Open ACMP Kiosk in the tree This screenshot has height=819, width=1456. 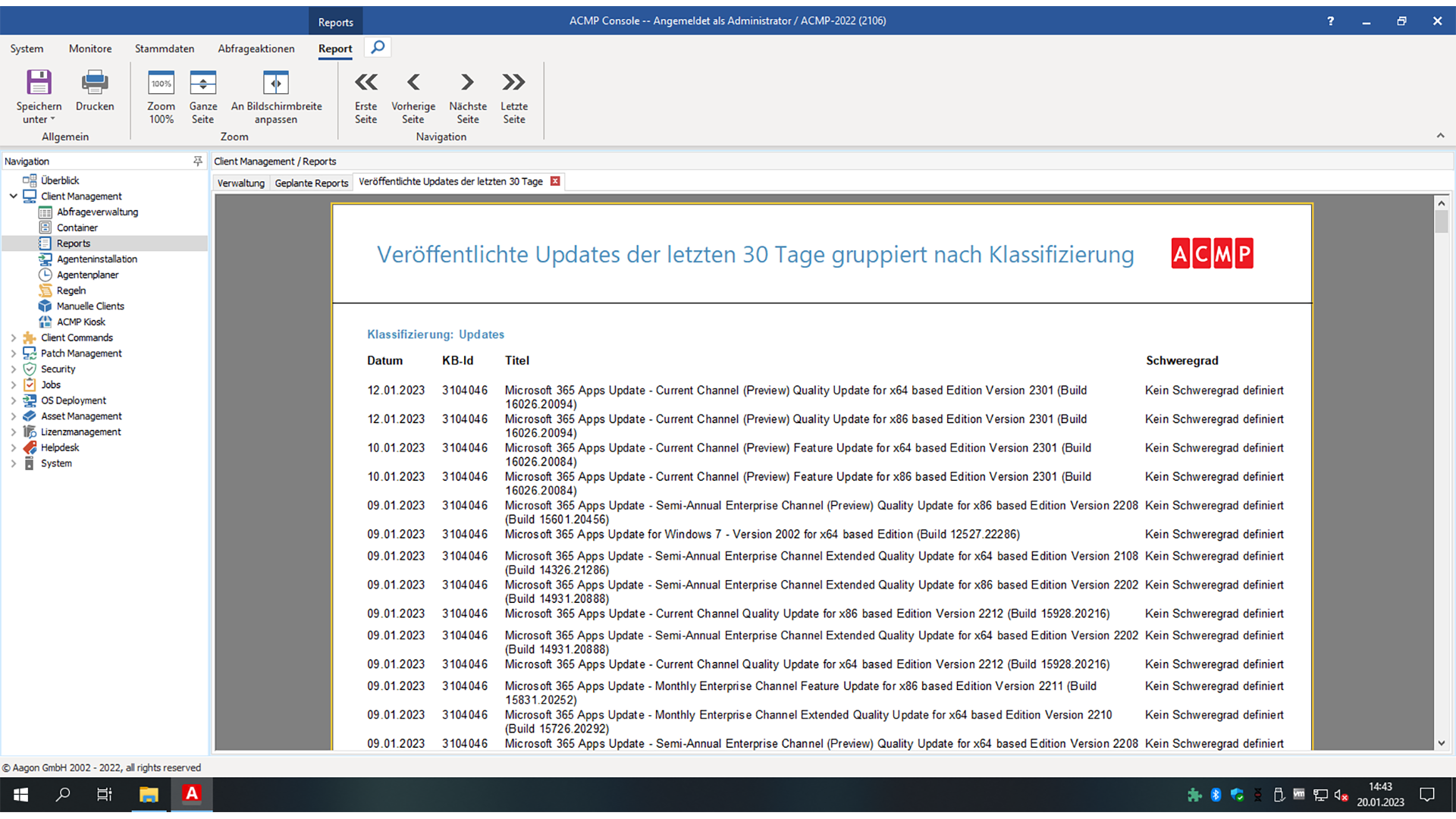pyautogui.click(x=80, y=322)
